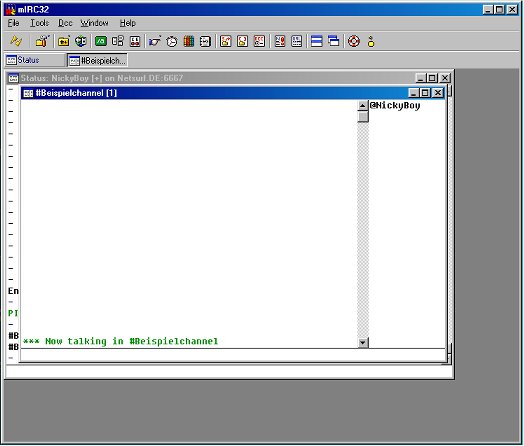Minimize the Status window
This screenshot has width=524, height=446.
pos(420,78)
